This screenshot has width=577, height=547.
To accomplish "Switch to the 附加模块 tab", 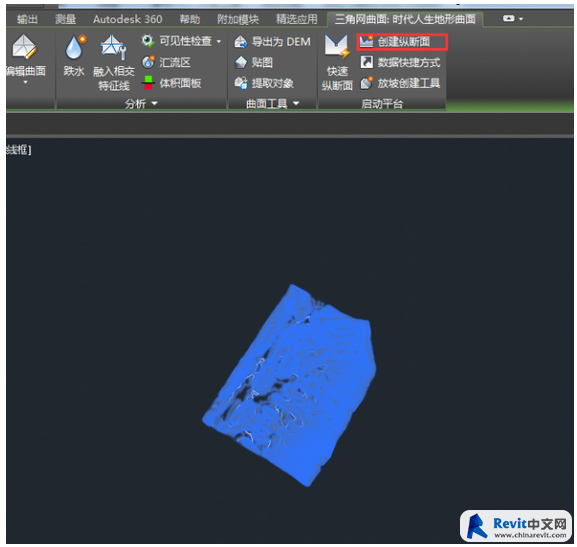I will click(238, 19).
